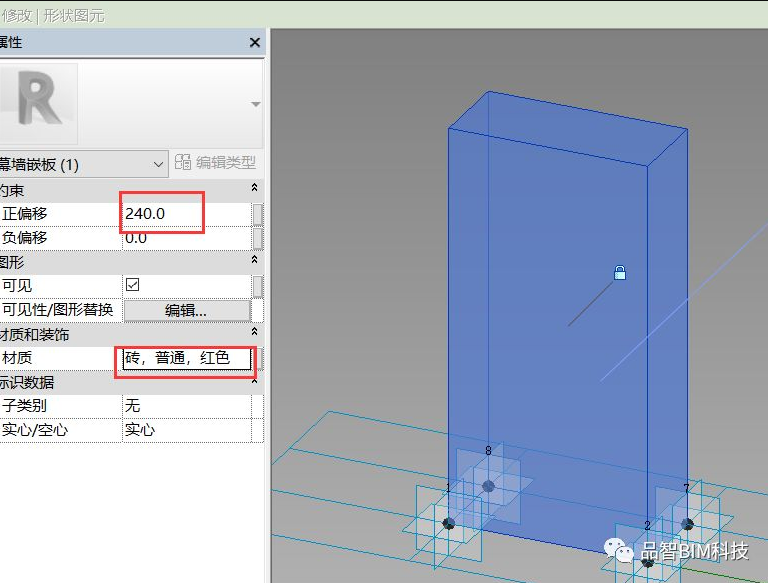
Task: Collapse the 图形 section
Action: click(254, 260)
